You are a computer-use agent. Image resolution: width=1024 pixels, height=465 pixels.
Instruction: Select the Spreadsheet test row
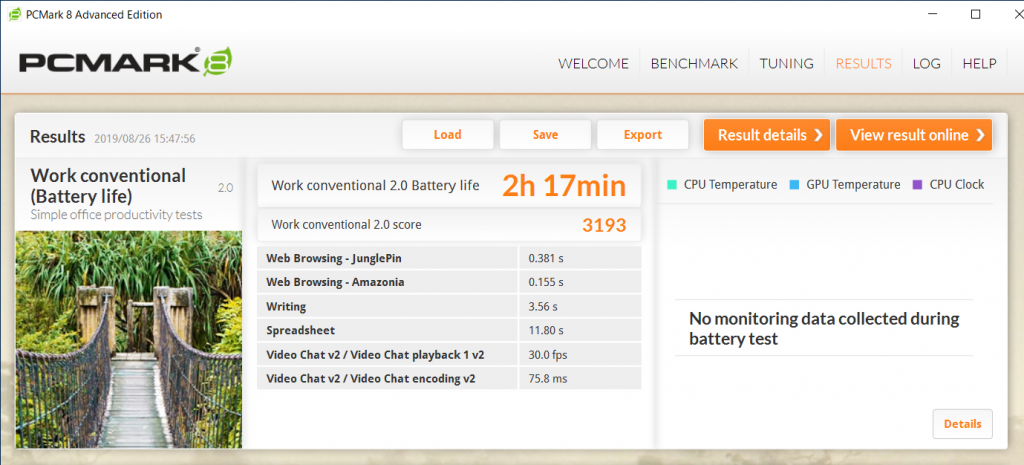pyautogui.click(x=449, y=330)
